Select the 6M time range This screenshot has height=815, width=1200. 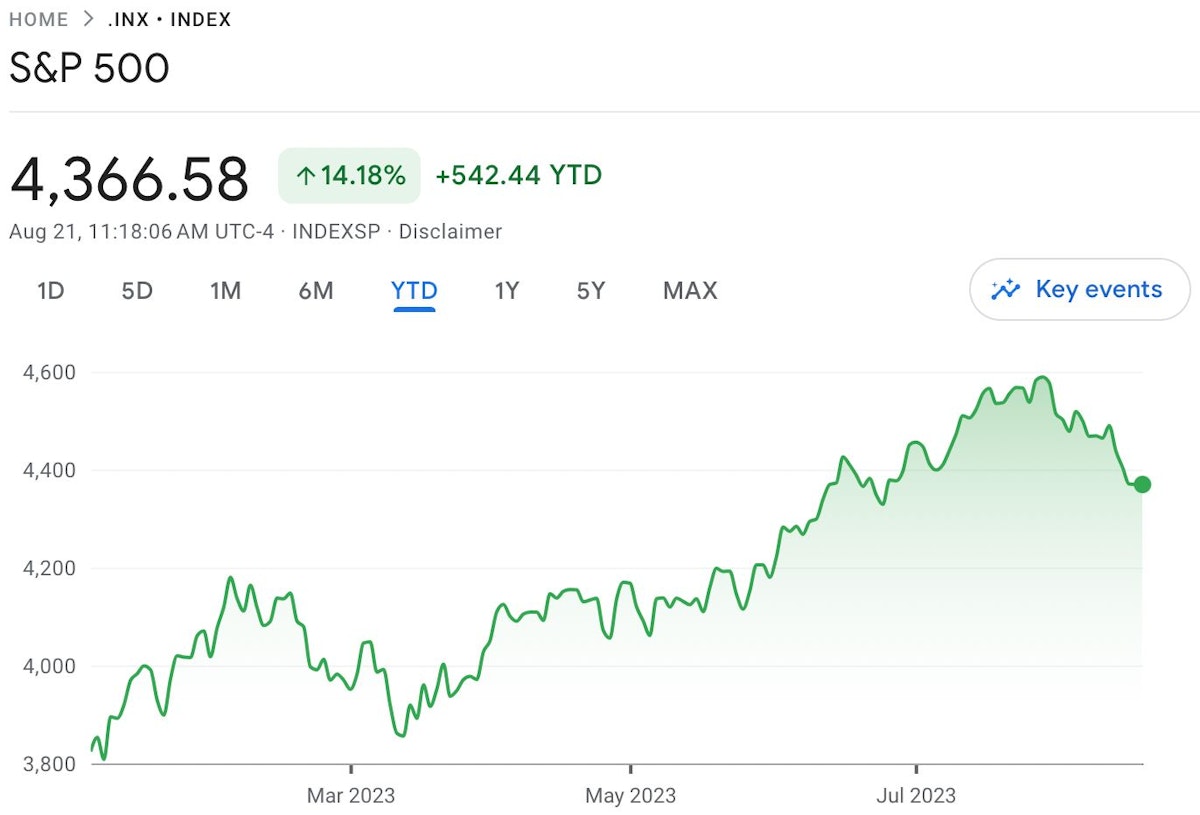[316, 291]
